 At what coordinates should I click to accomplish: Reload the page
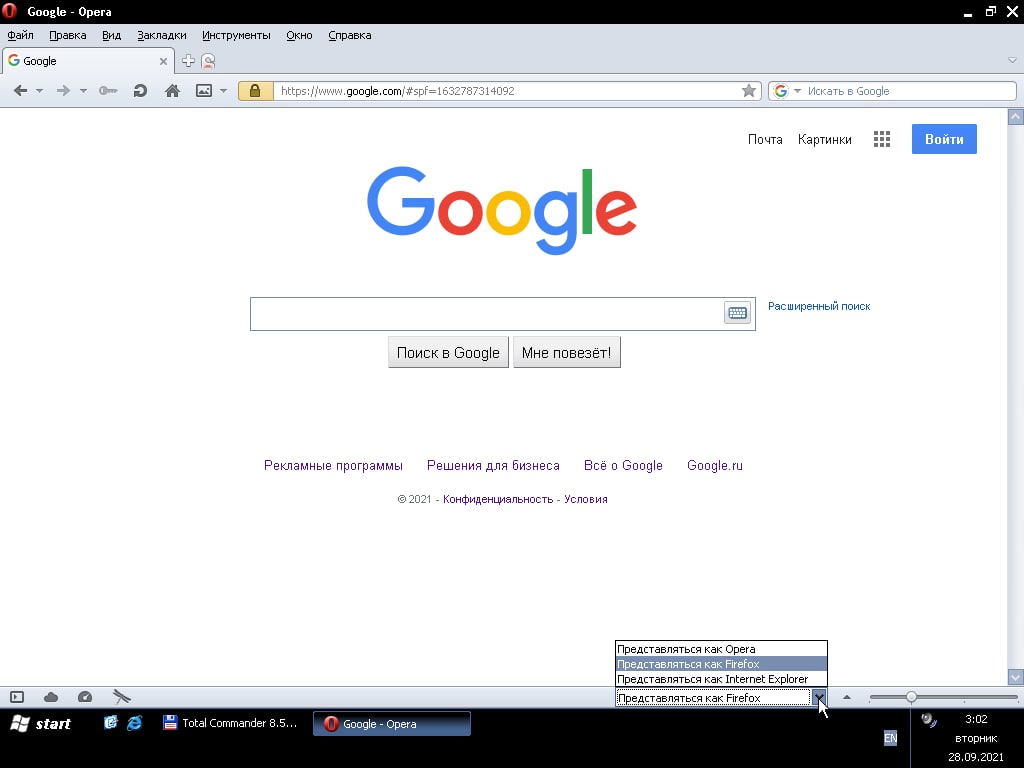(140, 91)
